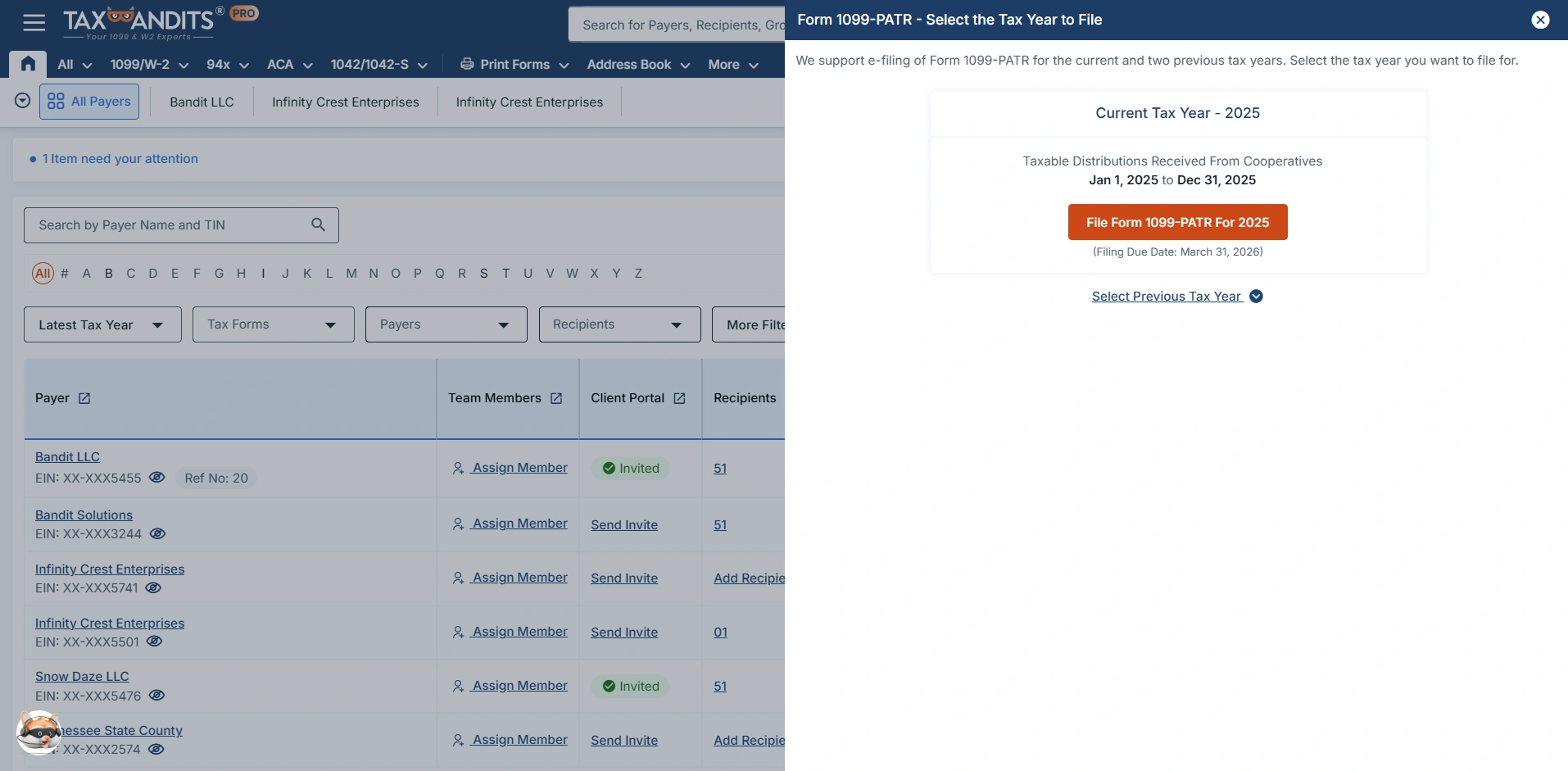The height and width of the screenshot is (771, 1568).
Task: Click external link icon beside Client Portal
Action: (679, 398)
